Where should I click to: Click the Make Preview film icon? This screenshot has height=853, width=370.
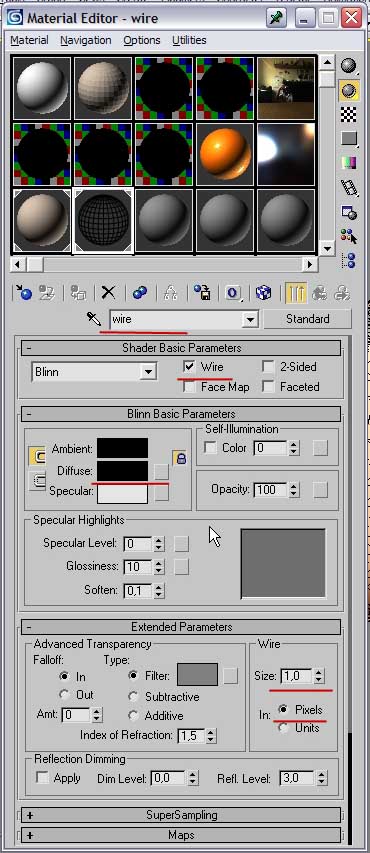[x=349, y=188]
